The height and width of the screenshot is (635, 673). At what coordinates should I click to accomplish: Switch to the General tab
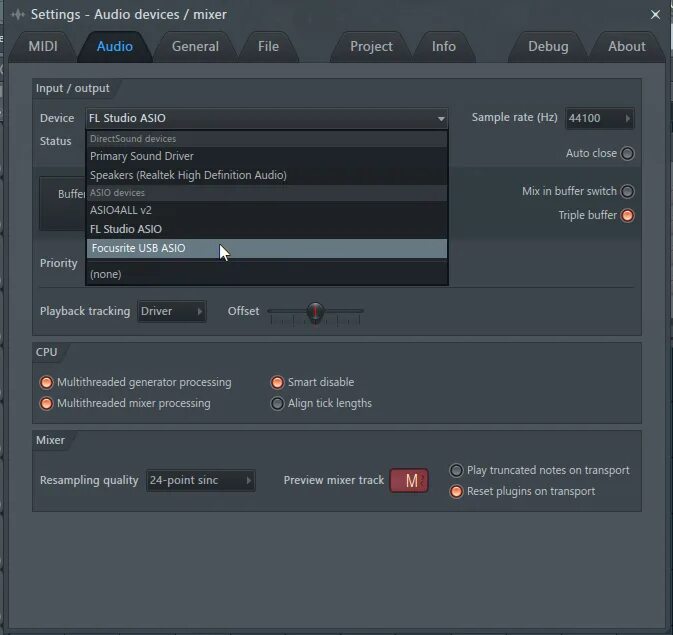pos(195,46)
